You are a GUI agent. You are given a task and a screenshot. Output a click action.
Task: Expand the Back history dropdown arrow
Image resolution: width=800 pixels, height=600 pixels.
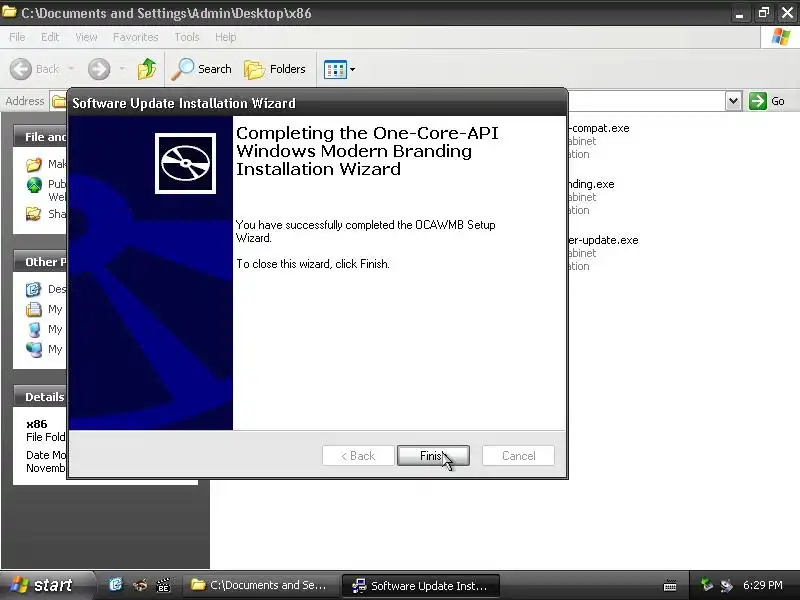tap(71, 68)
